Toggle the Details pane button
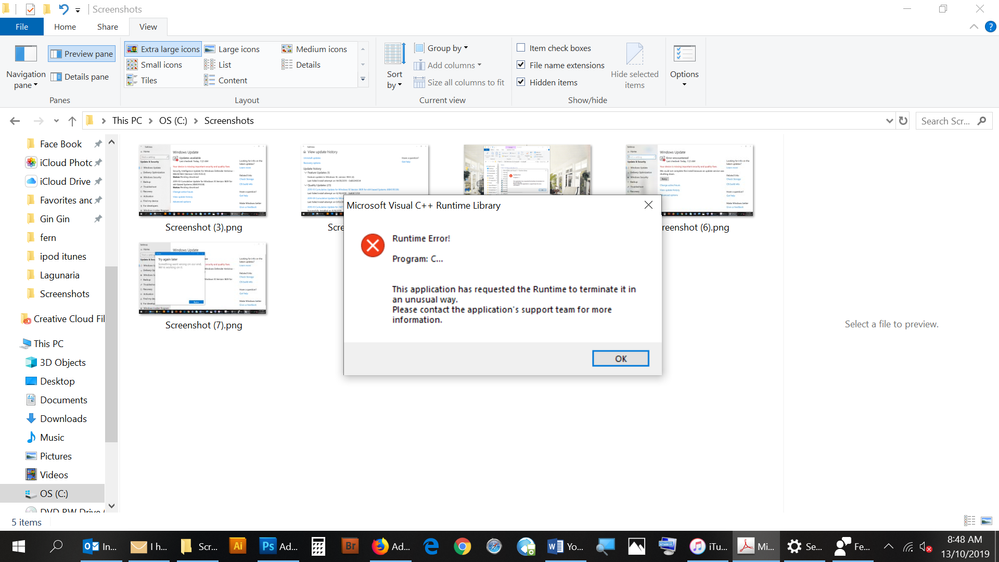999x562 pixels. coord(80,76)
